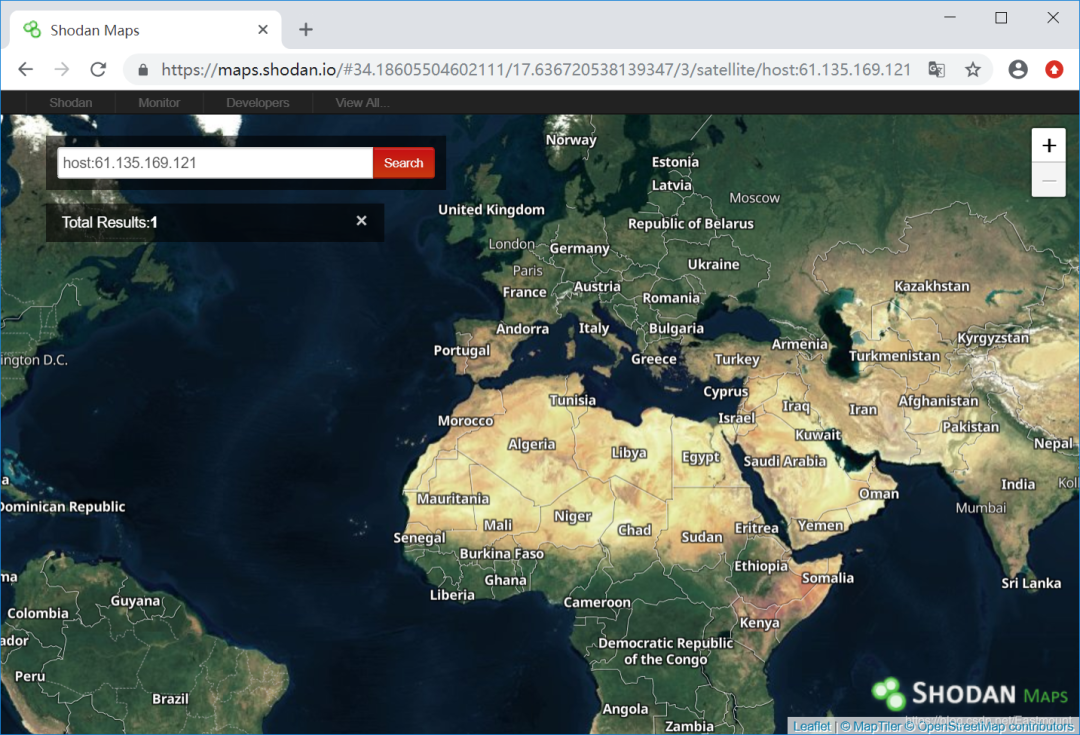Click the Kazakhstan label on map
Screen dimensions: 1080x735
932,286
